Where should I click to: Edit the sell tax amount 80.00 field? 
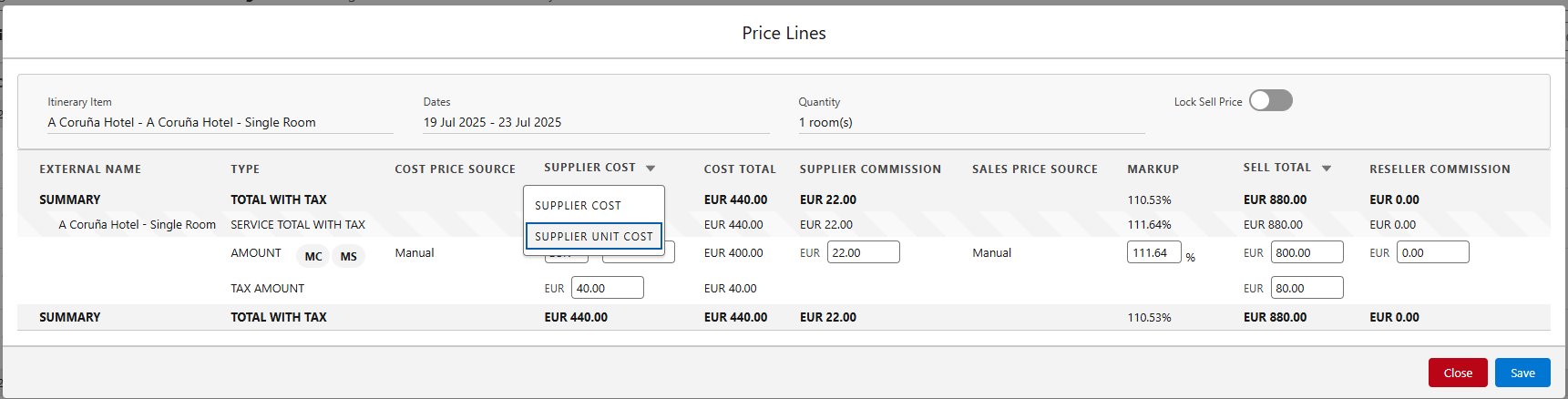click(x=1306, y=289)
